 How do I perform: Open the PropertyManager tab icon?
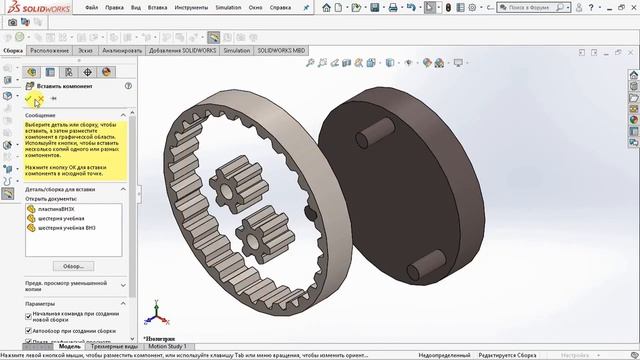point(50,72)
